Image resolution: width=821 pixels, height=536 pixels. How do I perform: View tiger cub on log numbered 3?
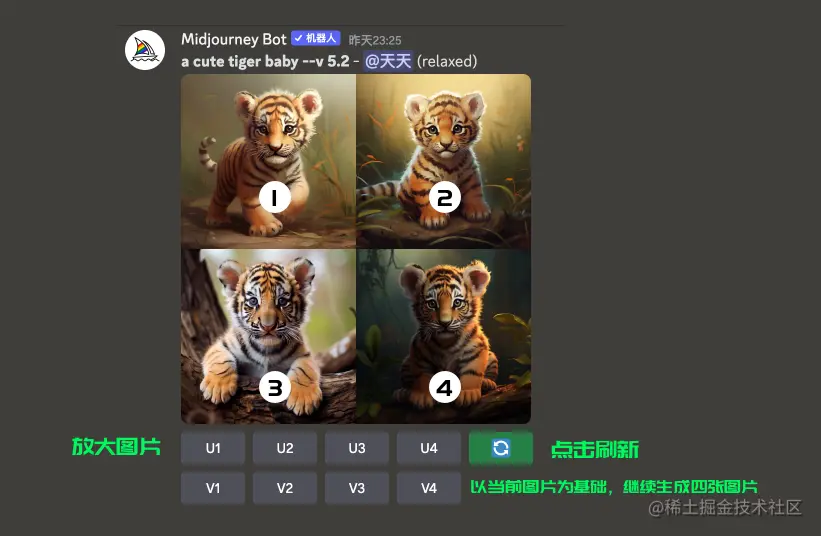[x=268, y=336]
